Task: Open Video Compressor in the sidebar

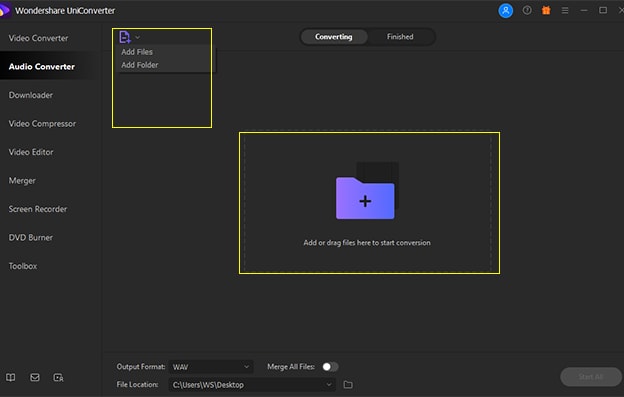Action: 42,124
